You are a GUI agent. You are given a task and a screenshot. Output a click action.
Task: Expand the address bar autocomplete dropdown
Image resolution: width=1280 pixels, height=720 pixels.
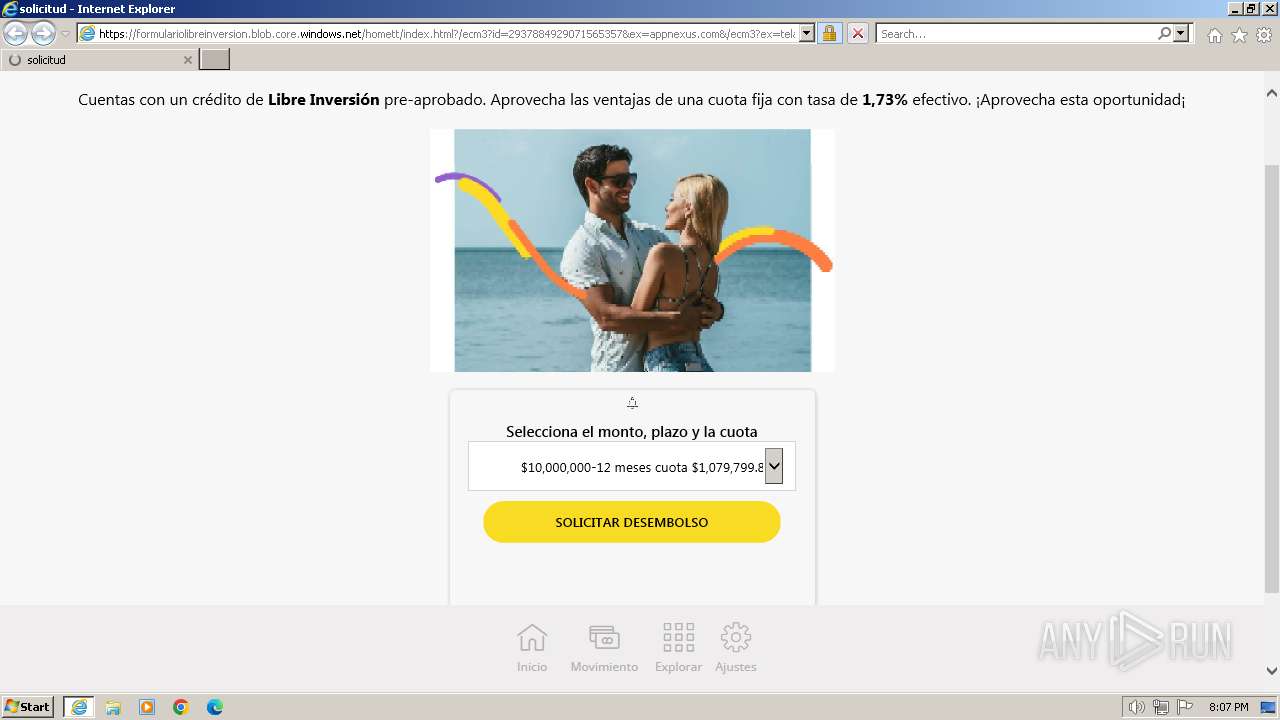[807, 34]
